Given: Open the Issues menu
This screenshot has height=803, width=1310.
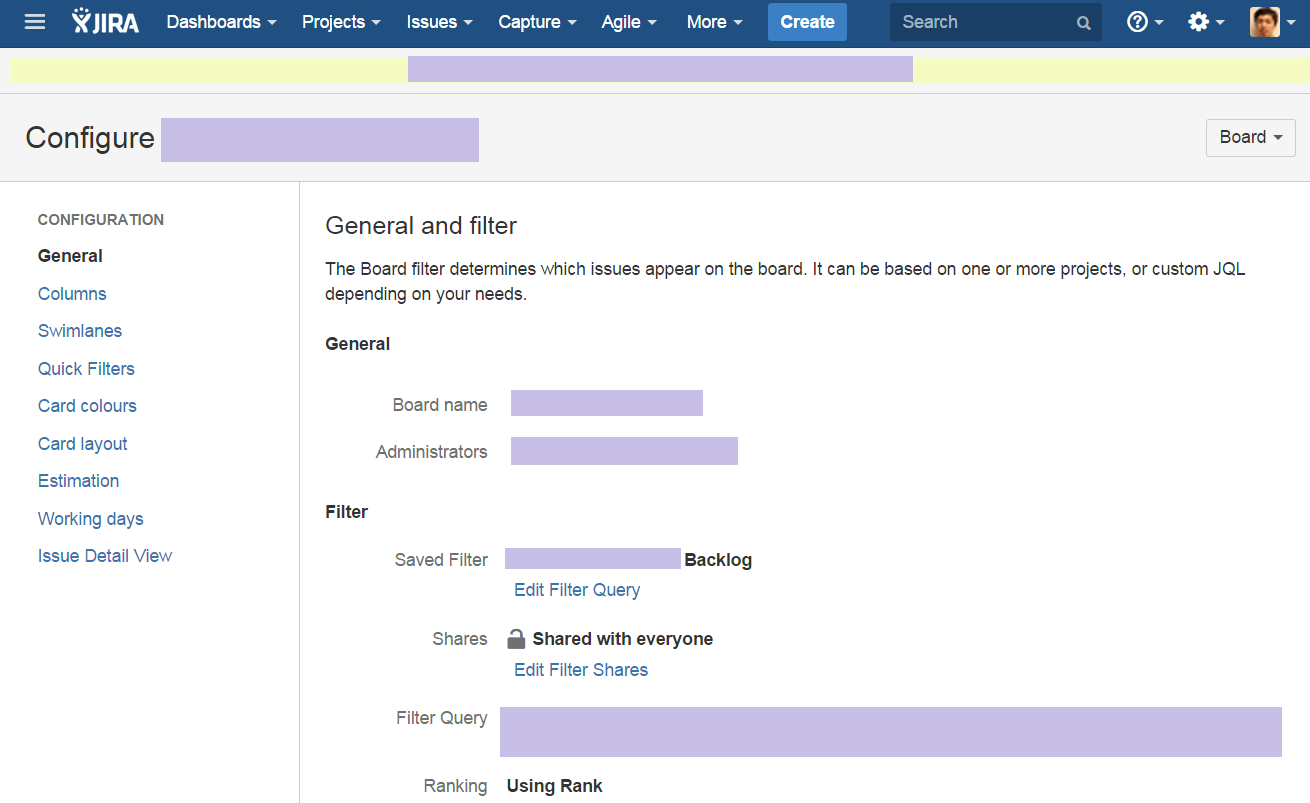Looking at the screenshot, I should coord(440,22).
